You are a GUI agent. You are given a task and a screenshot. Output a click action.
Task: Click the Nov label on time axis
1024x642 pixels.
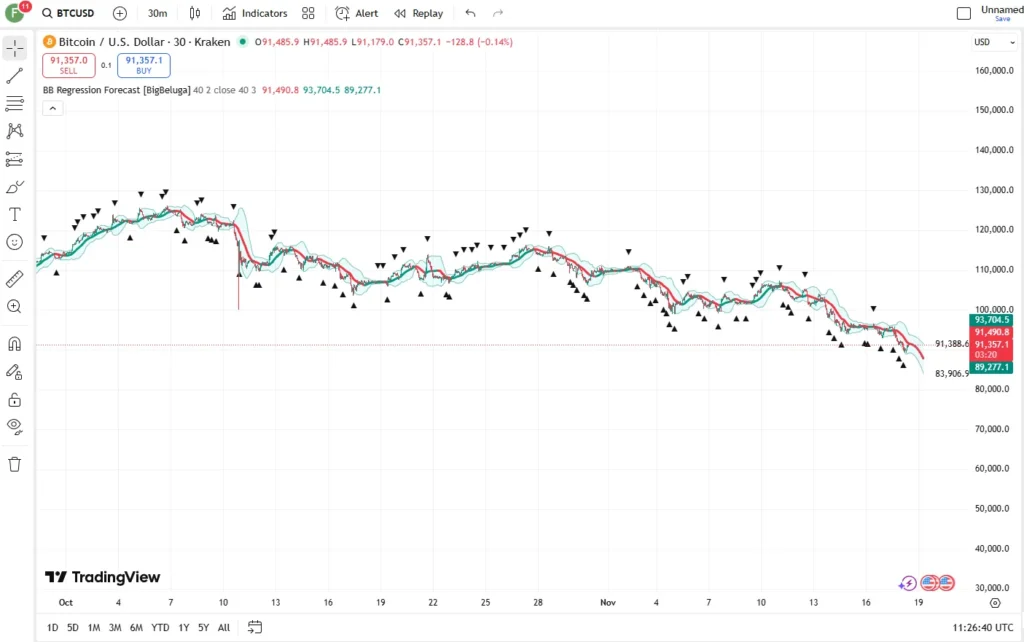pyautogui.click(x=608, y=603)
